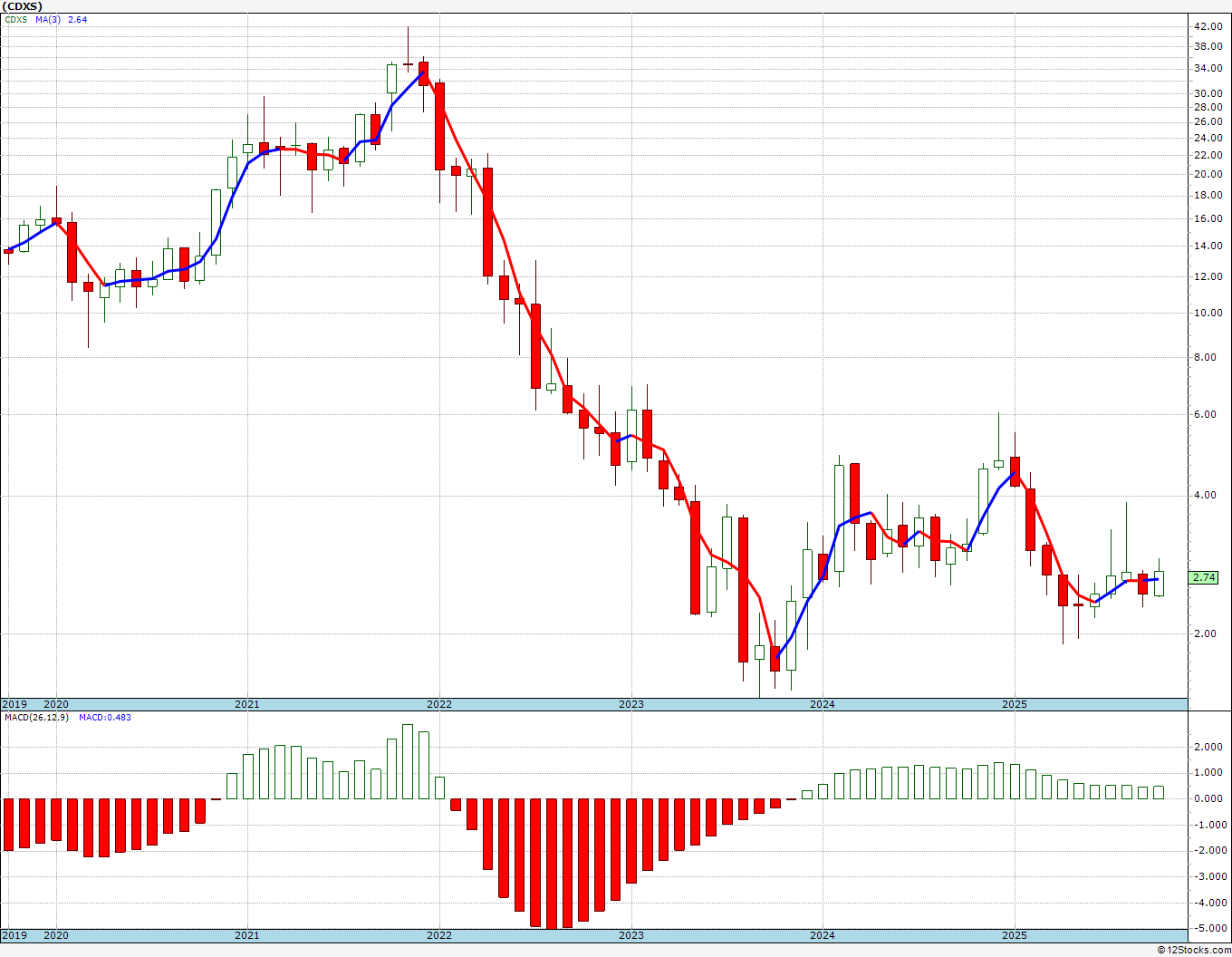Click the 42.00 price axis label
This screenshot has width=1232, height=957.
(1208, 26)
